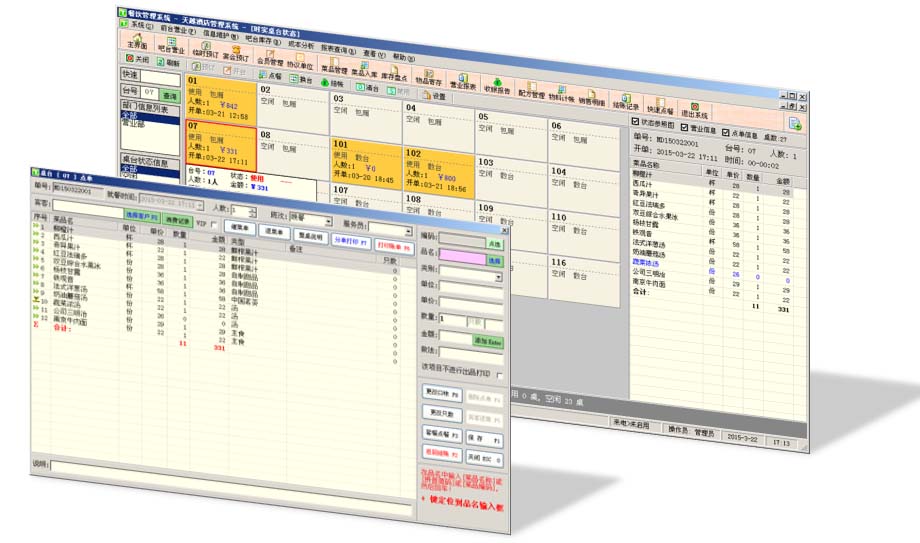Select table 102 in the table grid
Screen dimensions: 920x543
click(x=435, y=166)
